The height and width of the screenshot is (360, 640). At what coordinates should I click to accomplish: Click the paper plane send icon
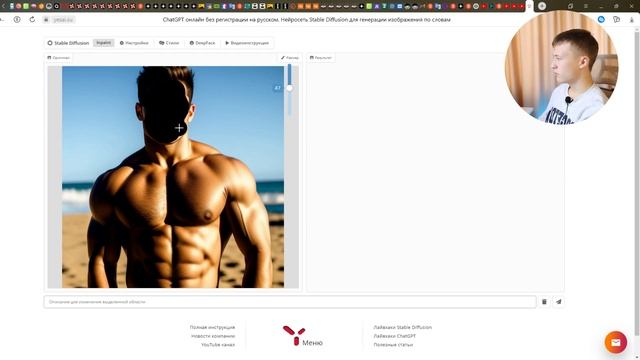(559, 302)
